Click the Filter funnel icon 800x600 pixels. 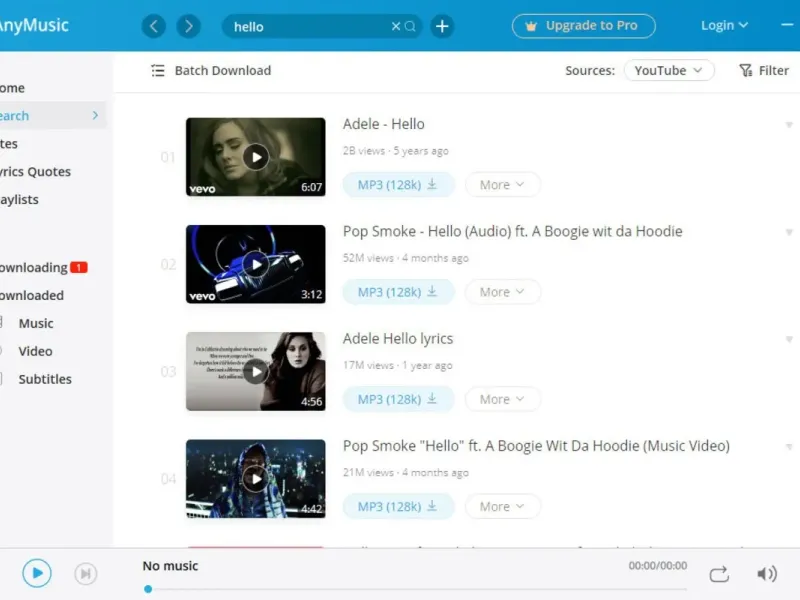(x=746, y=70)
